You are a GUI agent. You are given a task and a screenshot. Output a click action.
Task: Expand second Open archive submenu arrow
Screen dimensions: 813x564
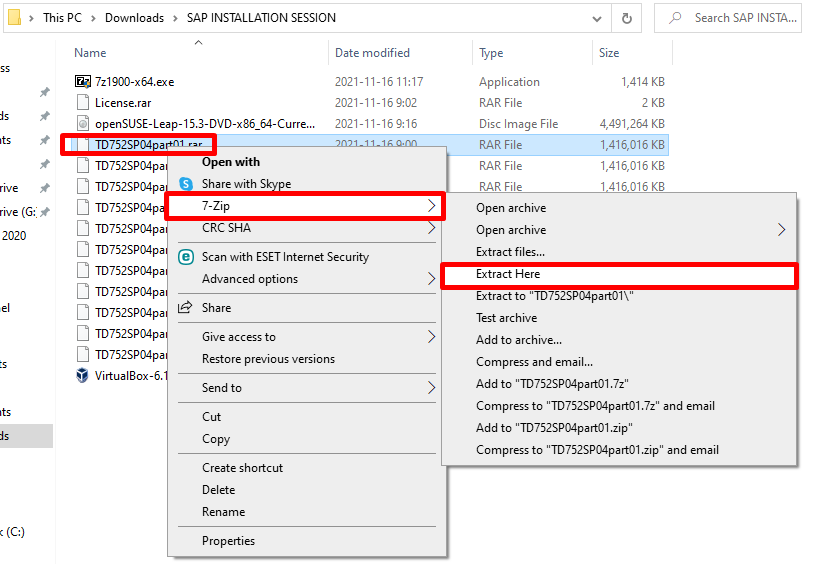click(781, 230)
